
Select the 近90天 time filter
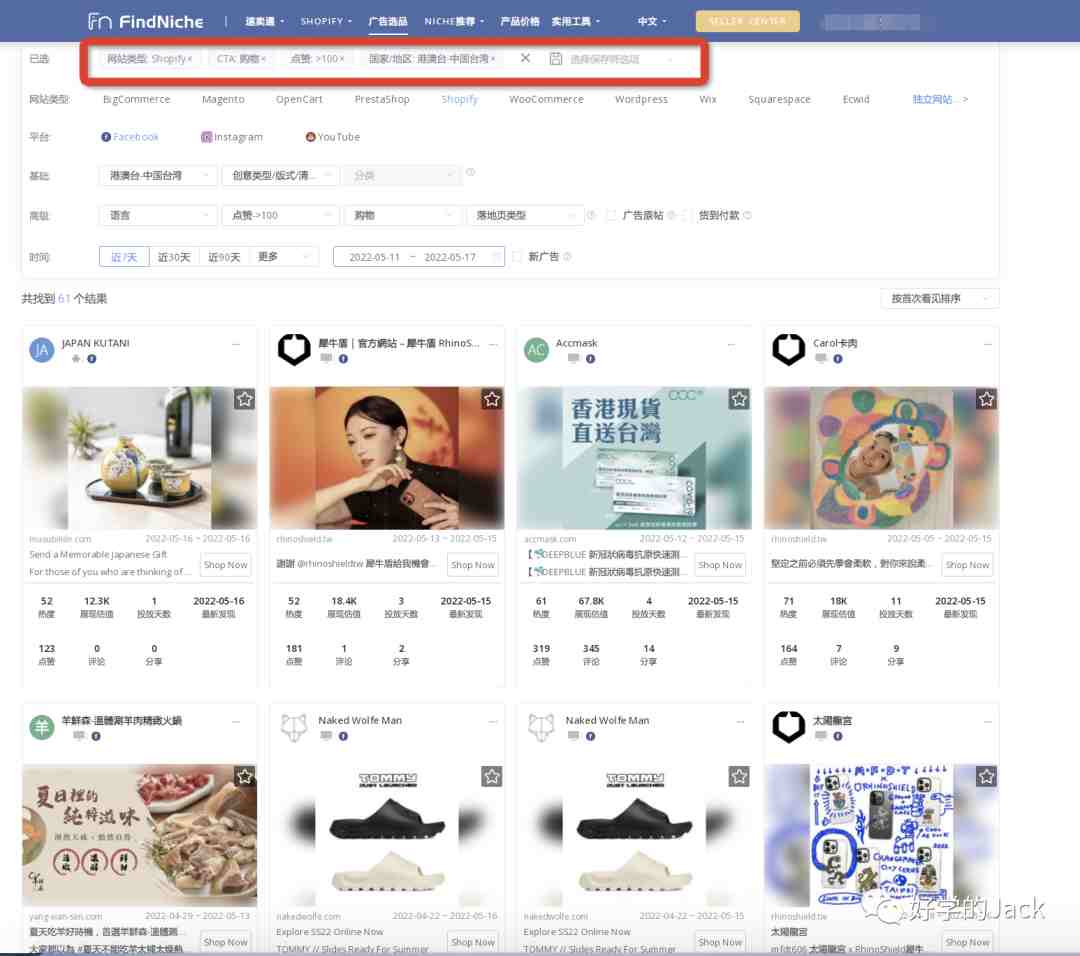[224, 257]
